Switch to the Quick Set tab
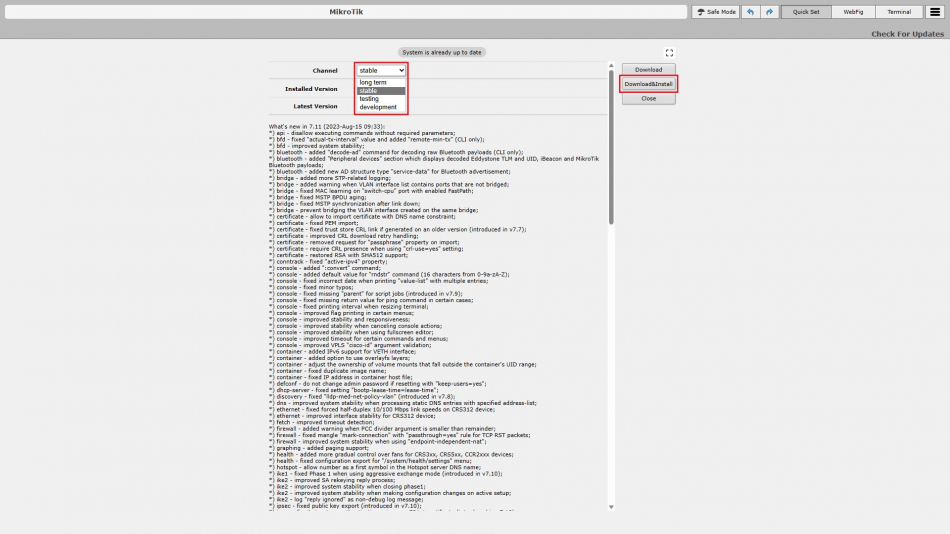This screenshot has width=950, height=534. click(806, 12)
